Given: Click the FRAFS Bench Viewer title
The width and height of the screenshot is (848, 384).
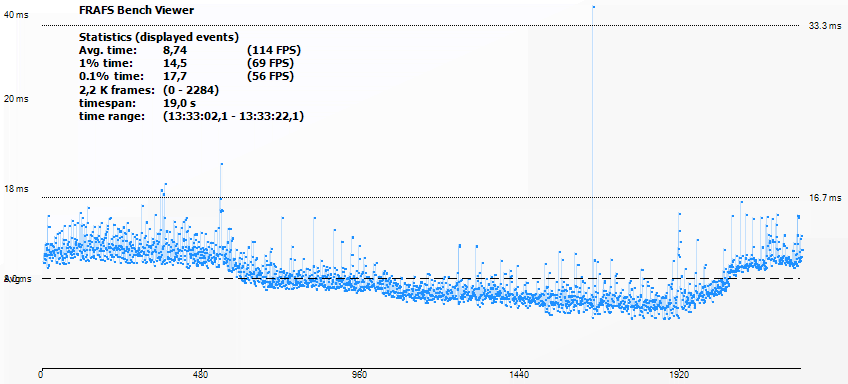Looking at the screenshot, I should (x=137, y=10).
